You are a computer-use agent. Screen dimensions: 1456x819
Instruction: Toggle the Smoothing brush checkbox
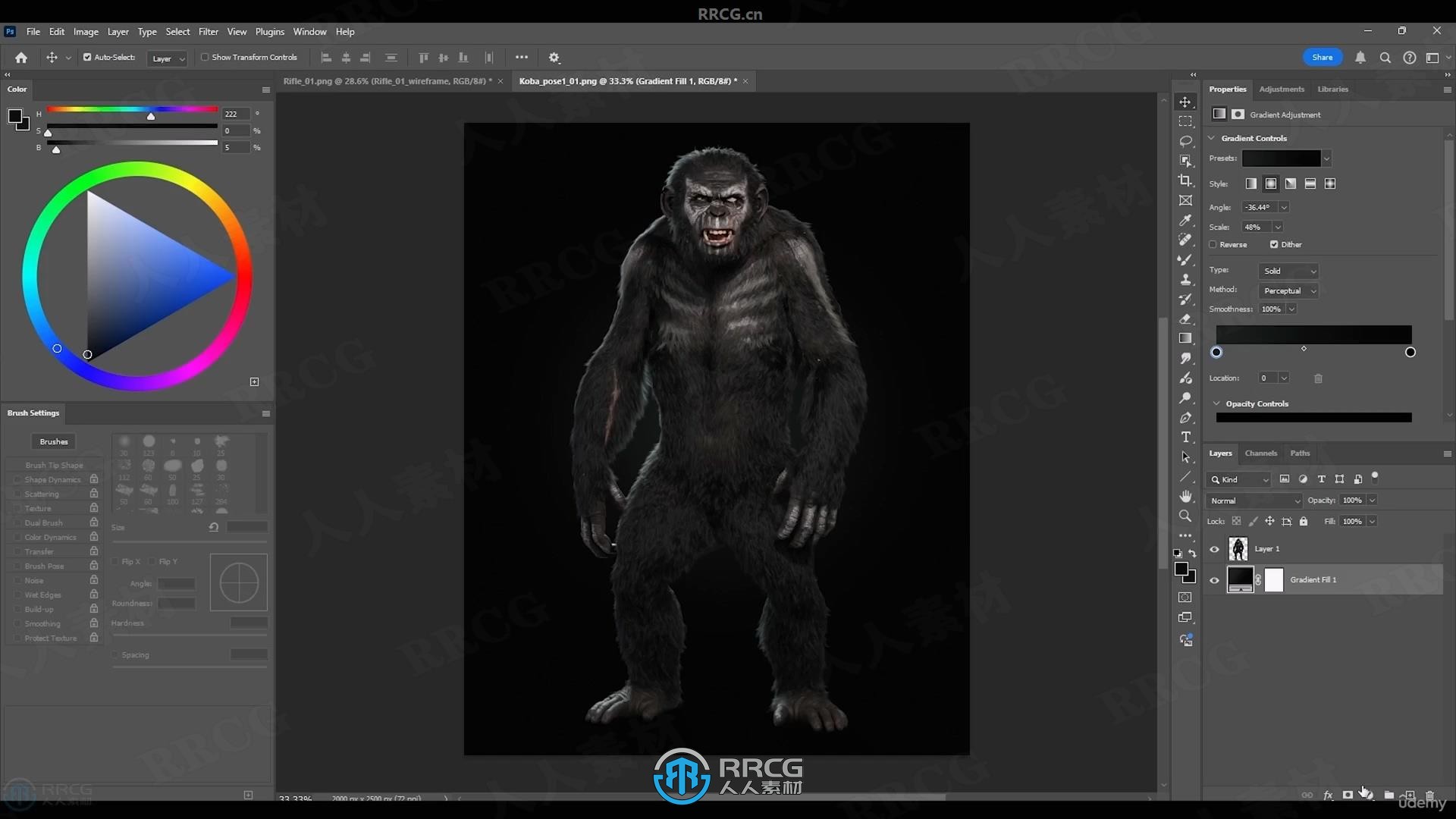click(17, 623)
